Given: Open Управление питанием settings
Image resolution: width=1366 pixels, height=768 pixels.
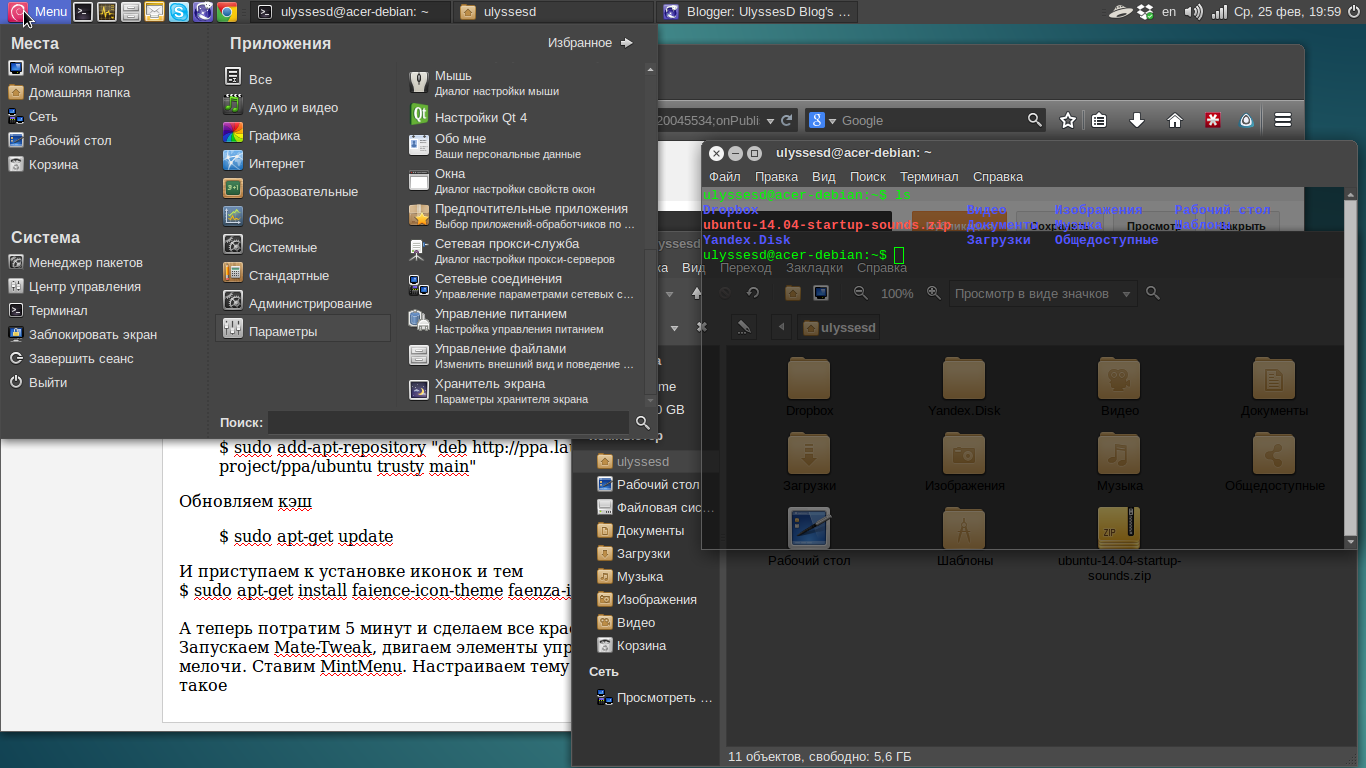Looking at the screenshot, I should click(x=523, y=321).
